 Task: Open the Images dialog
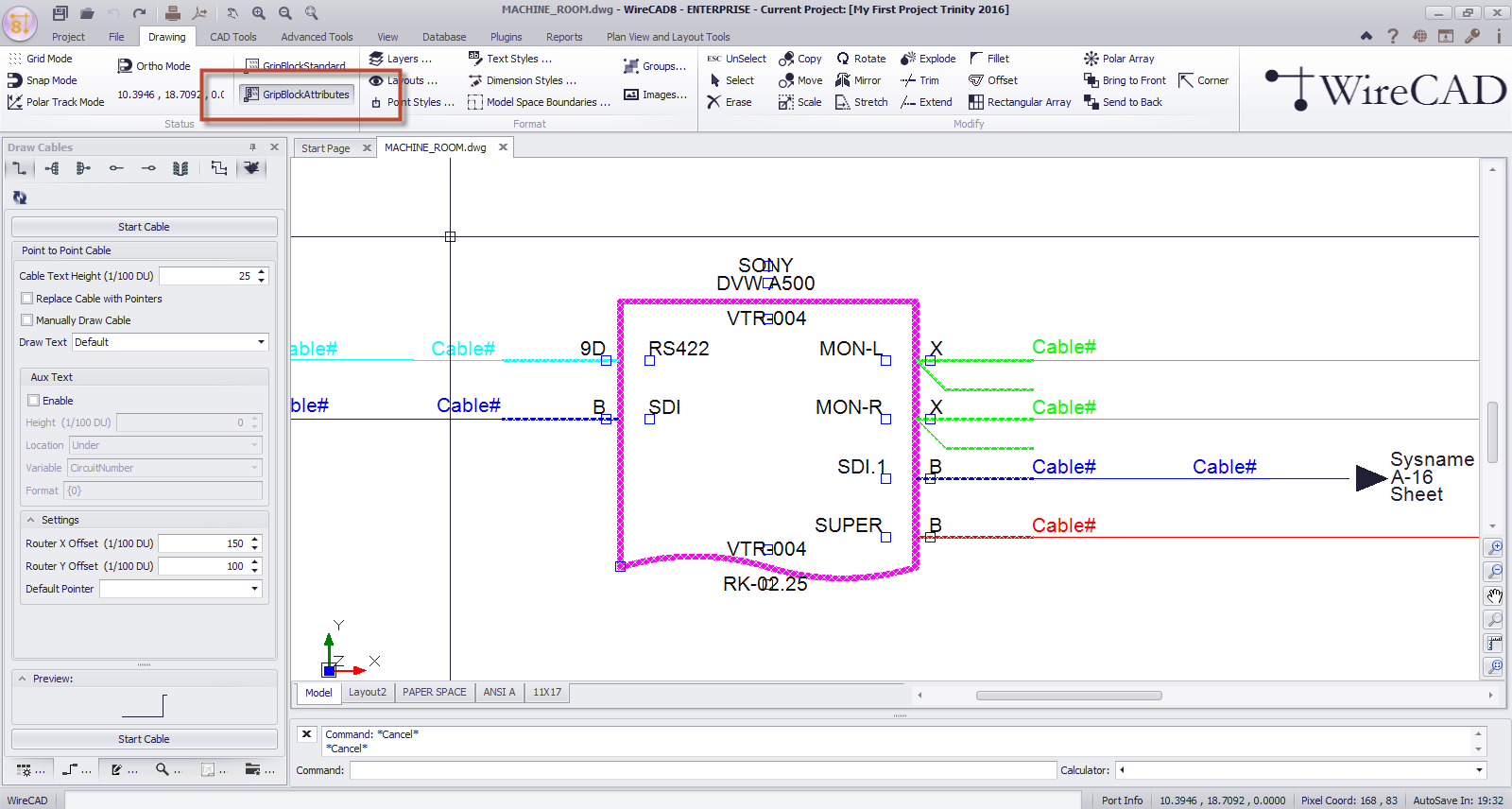tap(655, 95)
